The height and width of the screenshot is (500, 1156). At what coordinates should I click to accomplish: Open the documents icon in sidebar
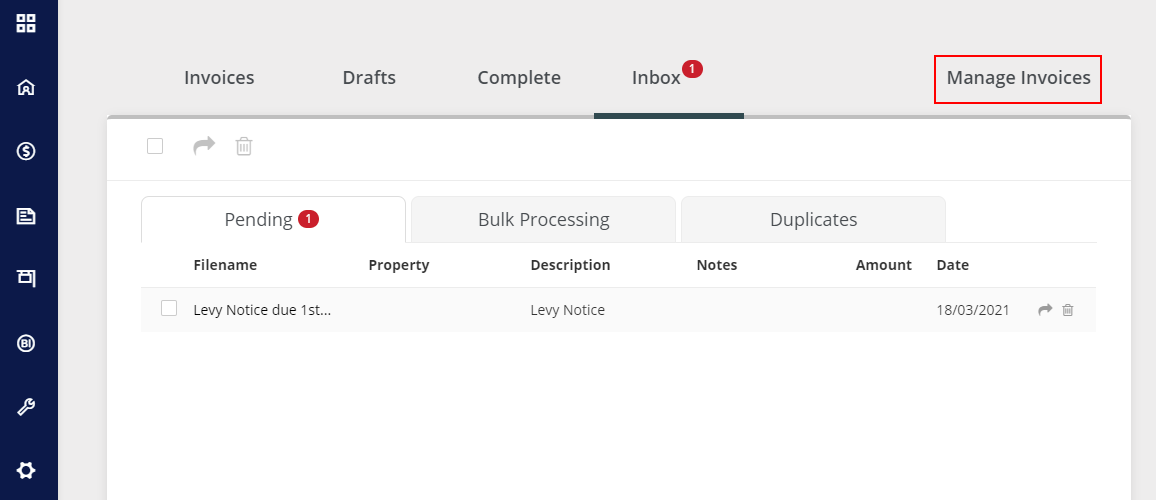pos(26,215)
